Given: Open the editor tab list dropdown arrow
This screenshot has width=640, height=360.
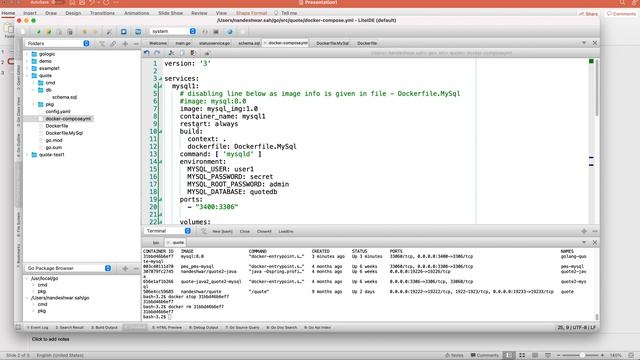Looking at the screenshot, I should point(584,43).
